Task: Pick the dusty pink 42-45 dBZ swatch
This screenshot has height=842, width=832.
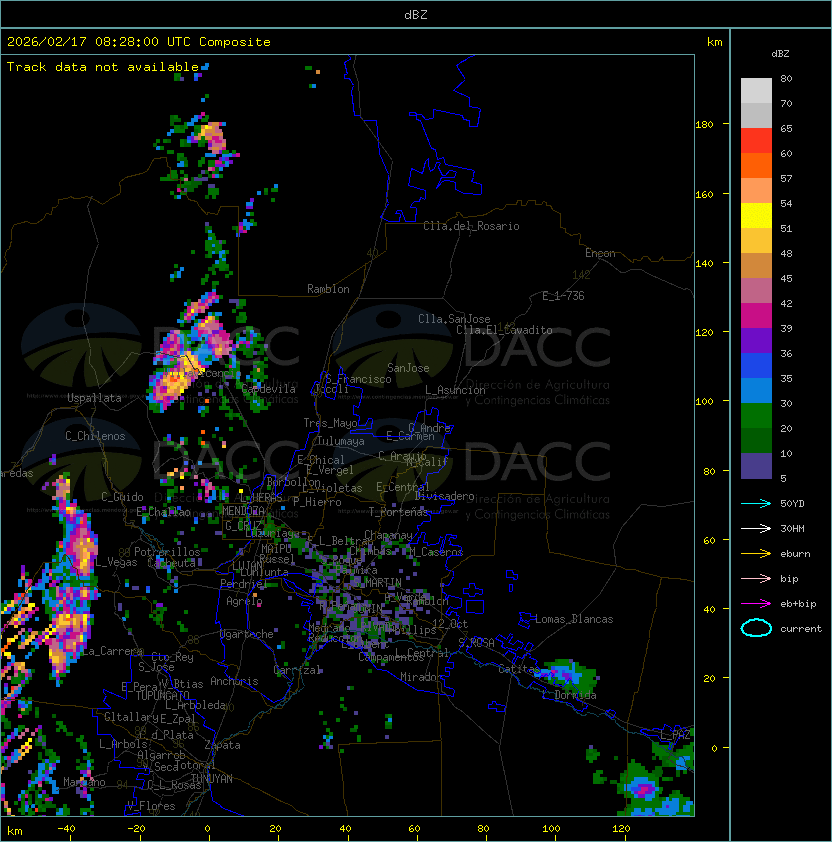Action: [756, 291]
